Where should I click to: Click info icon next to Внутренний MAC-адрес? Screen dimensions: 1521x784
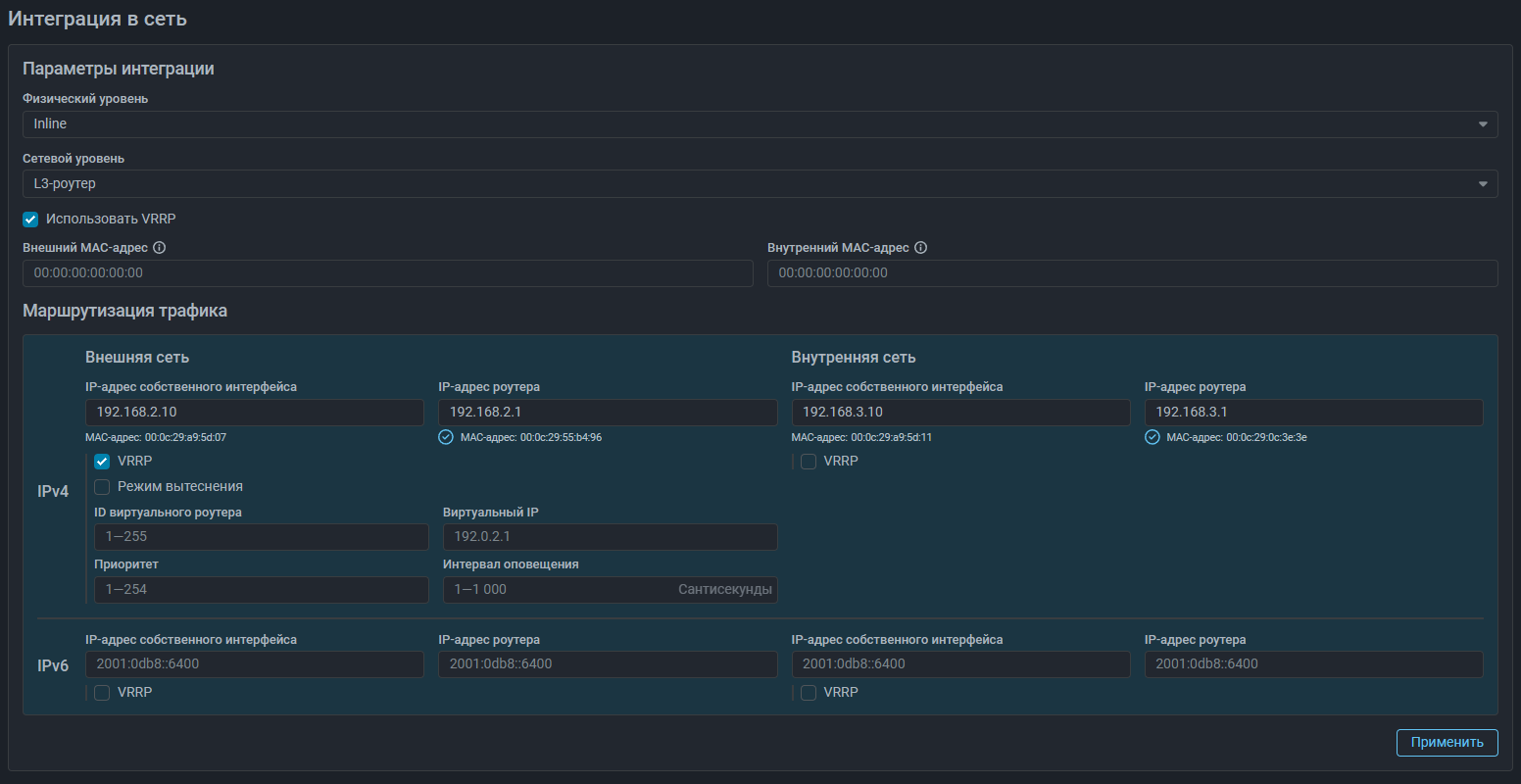point(920,248)
